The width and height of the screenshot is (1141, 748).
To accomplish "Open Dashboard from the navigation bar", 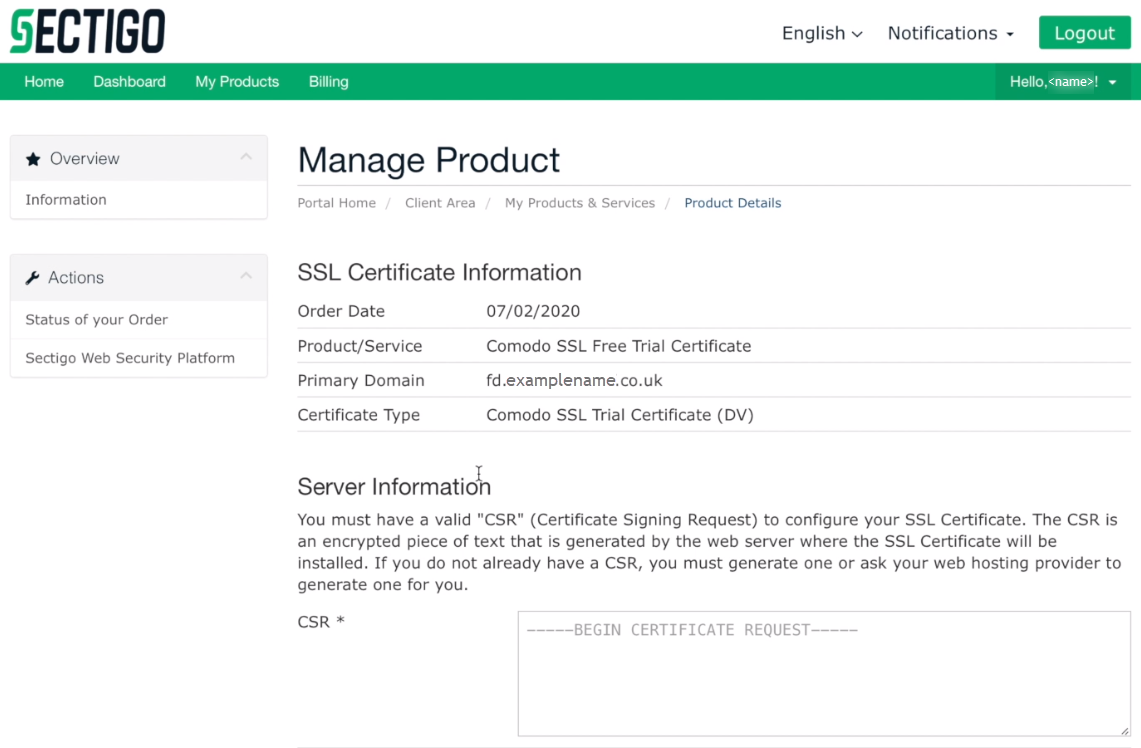I will pyautogui.click(x=129, y=82).
